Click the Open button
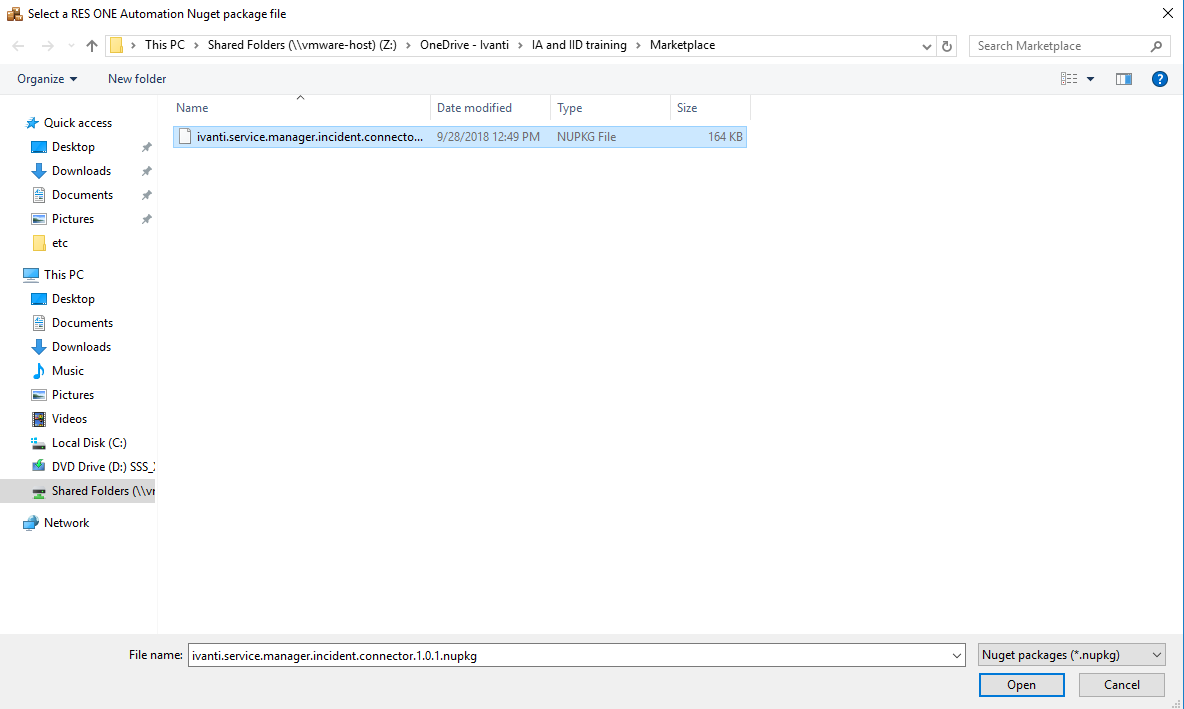 coord(1022,685)
